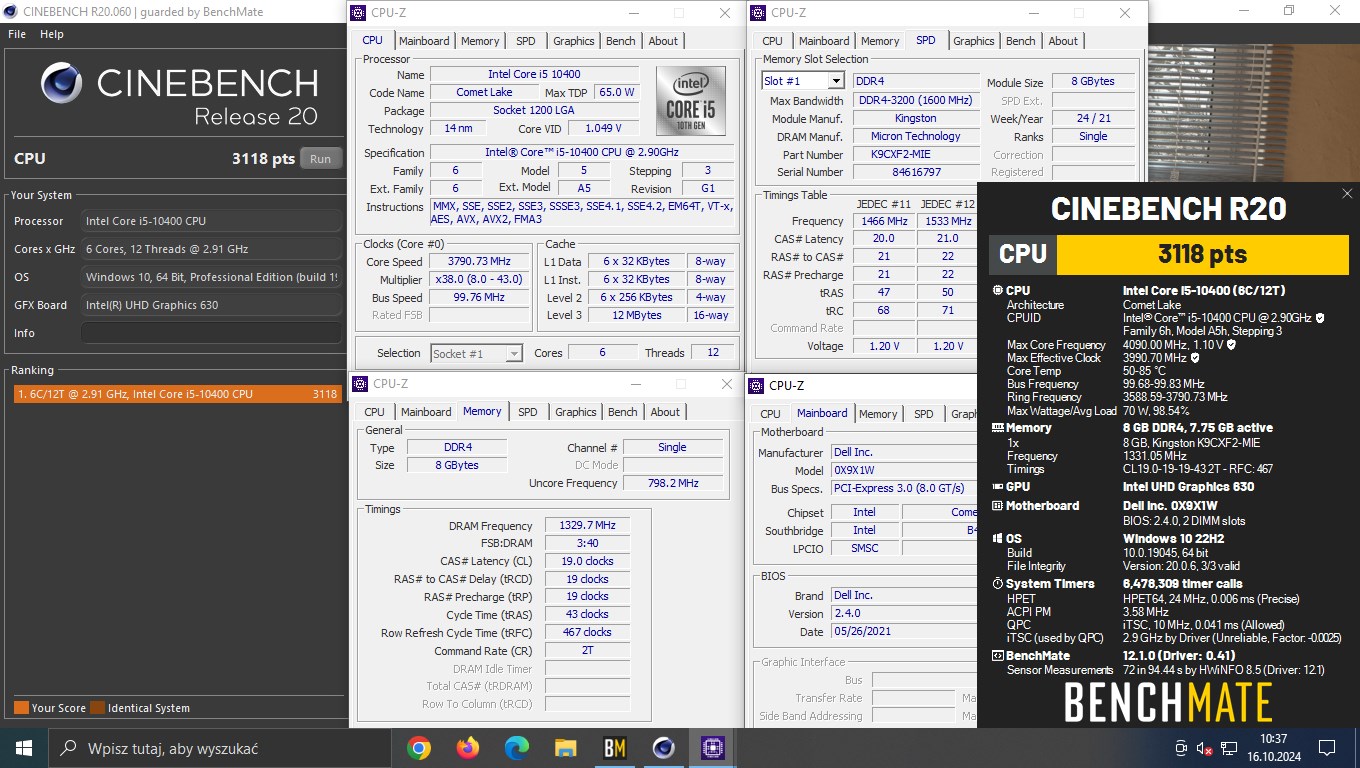Screen dimensions: 1360x768
Task: Click the muted volume tray icon
Action: point(1205,748)
